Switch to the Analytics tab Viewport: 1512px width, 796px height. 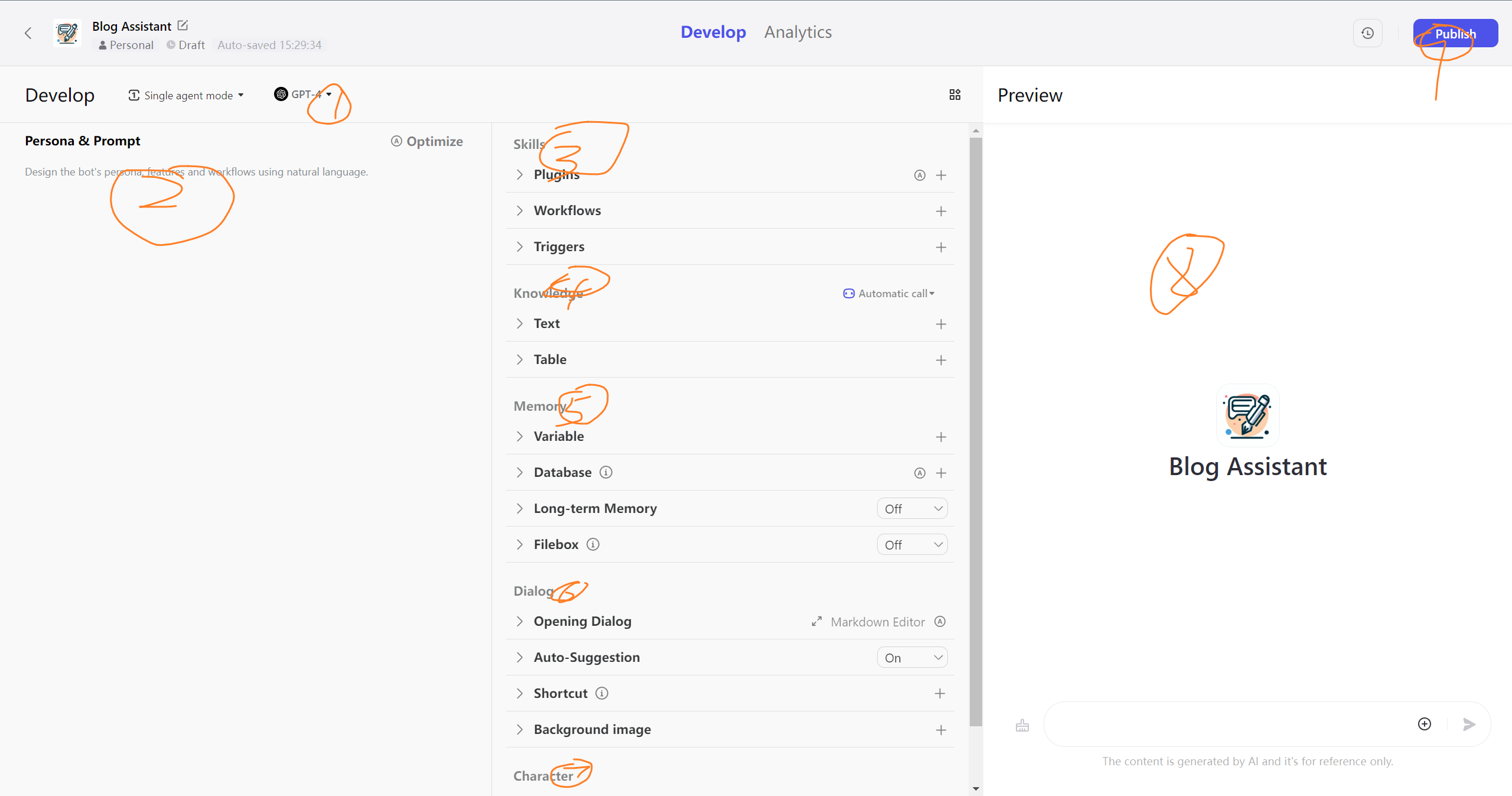tap(797, 33)
